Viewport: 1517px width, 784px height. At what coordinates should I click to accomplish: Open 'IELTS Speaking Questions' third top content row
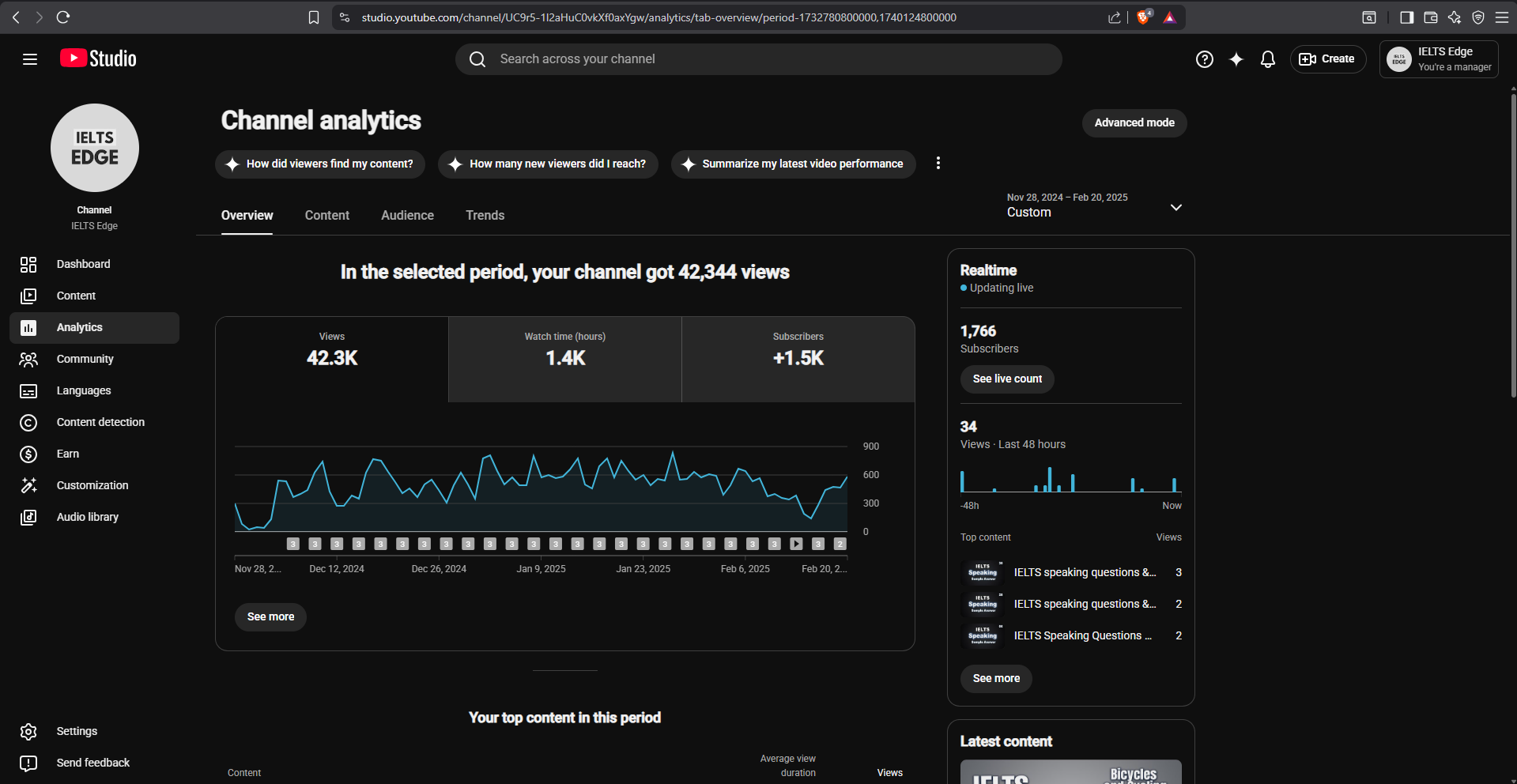point(1071,635)
